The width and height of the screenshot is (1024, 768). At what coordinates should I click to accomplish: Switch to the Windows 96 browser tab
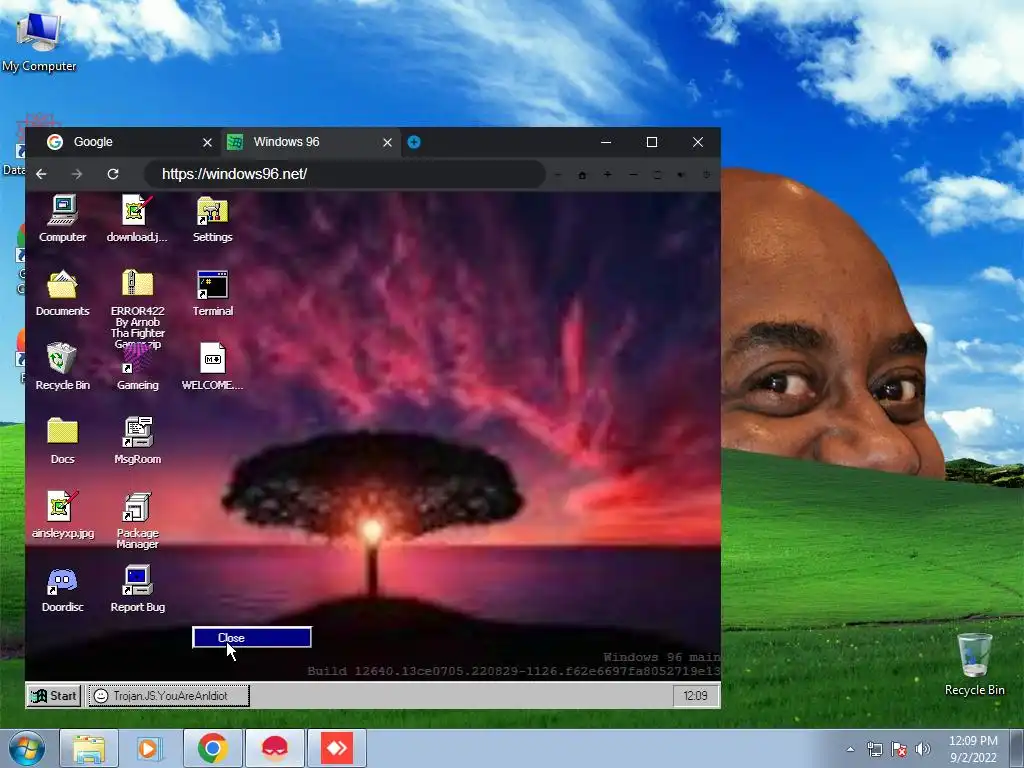307,142
